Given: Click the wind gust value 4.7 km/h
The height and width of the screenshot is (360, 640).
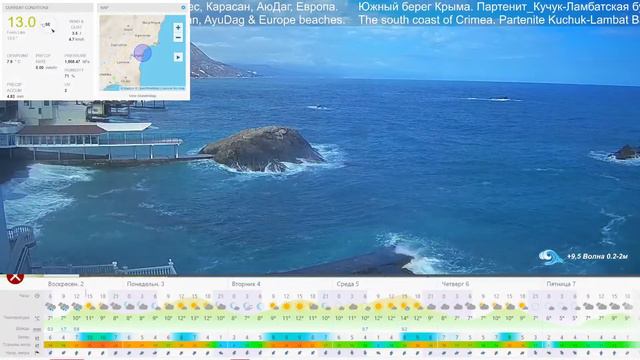Looking at the screenshot, I should click(76, 39).
